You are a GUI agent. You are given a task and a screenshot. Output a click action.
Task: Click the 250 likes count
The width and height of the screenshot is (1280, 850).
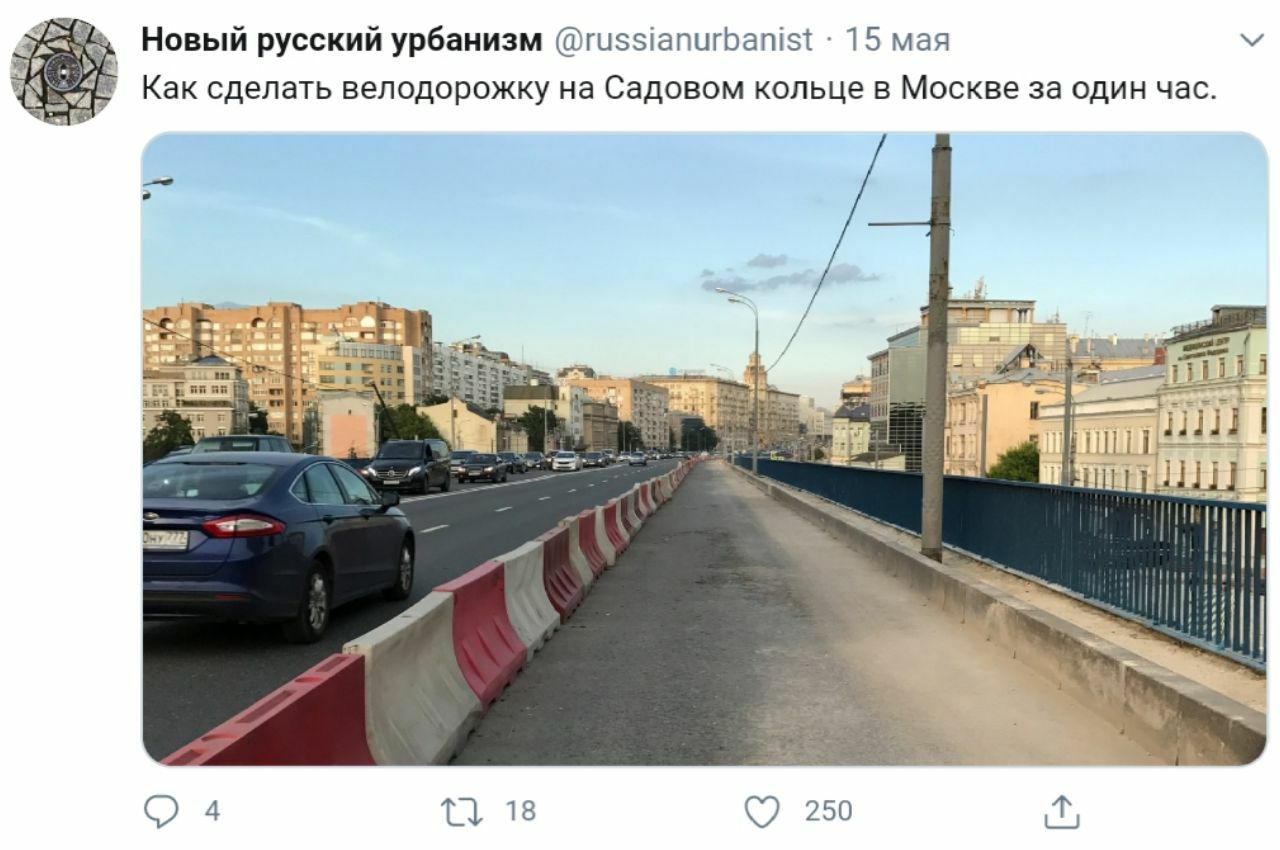[x=829, y=811]
